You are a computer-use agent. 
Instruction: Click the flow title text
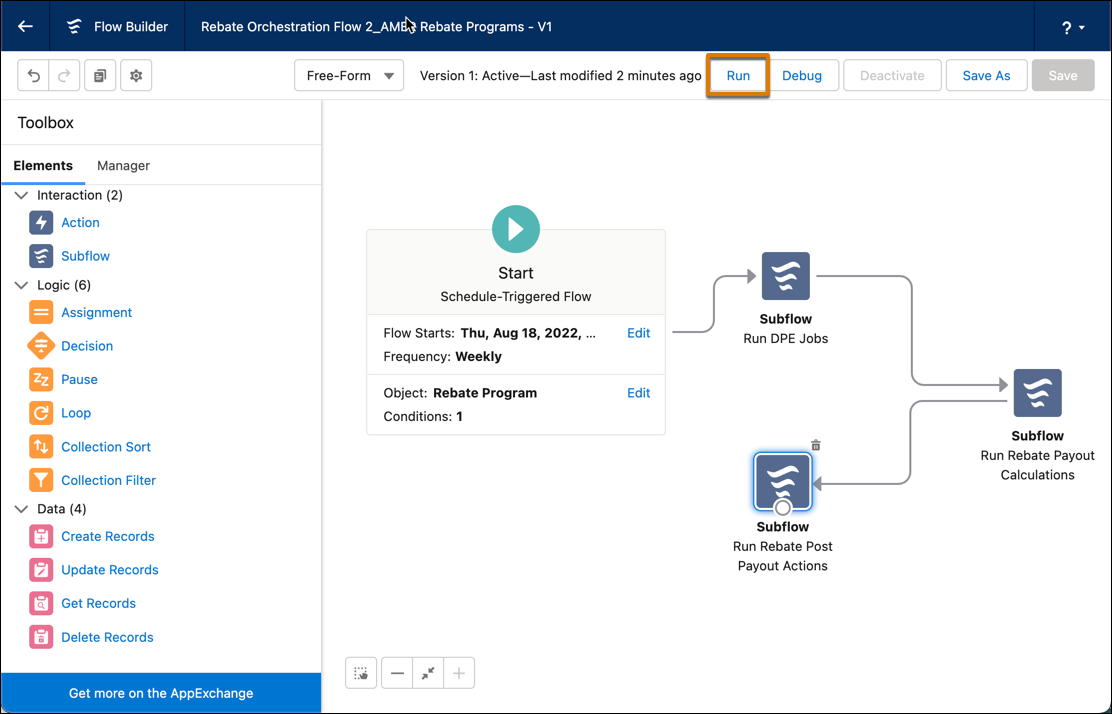coord(377,27)
